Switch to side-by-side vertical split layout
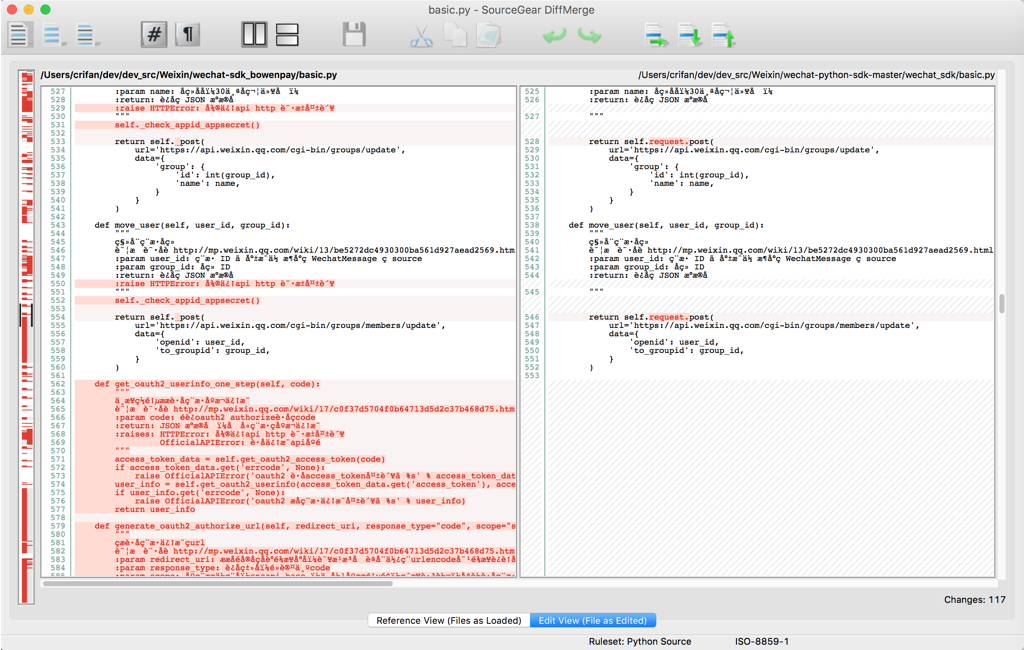The image size is (1024, 650). (254, 35)
